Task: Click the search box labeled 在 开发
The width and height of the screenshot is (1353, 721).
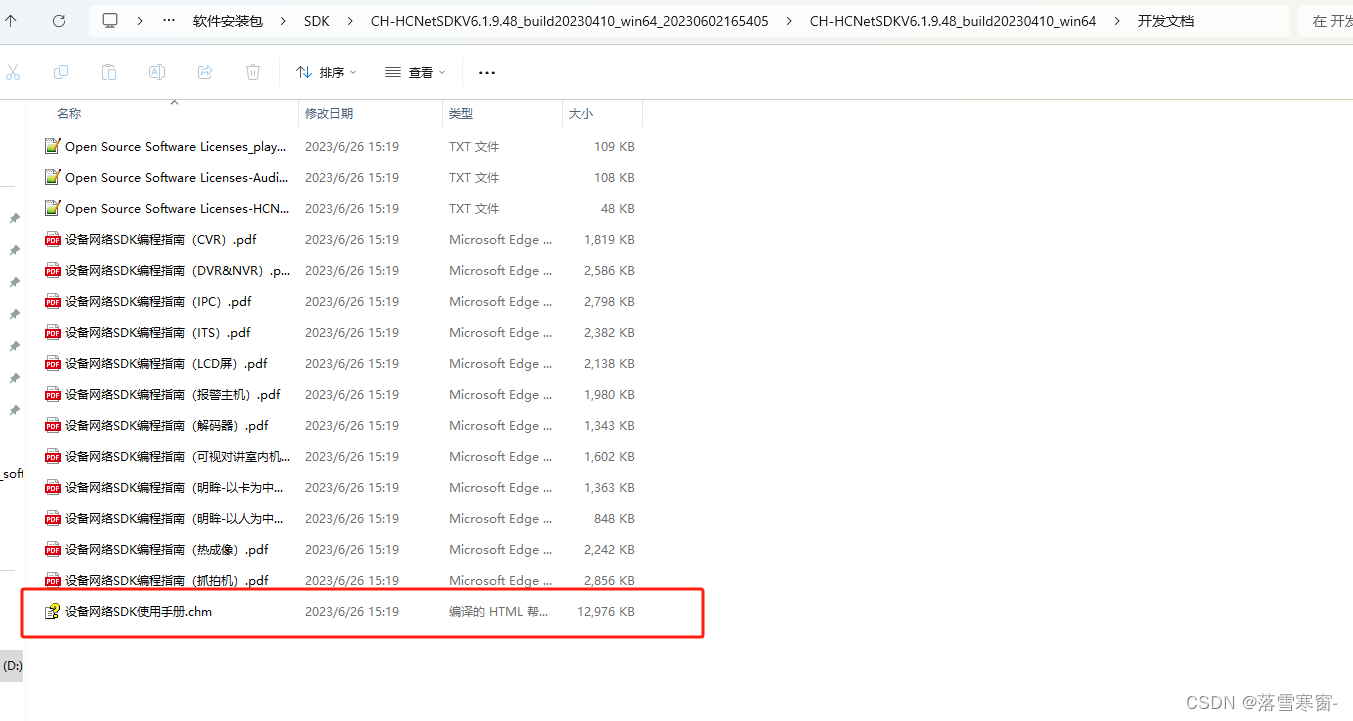Action: coord(1325,20)
